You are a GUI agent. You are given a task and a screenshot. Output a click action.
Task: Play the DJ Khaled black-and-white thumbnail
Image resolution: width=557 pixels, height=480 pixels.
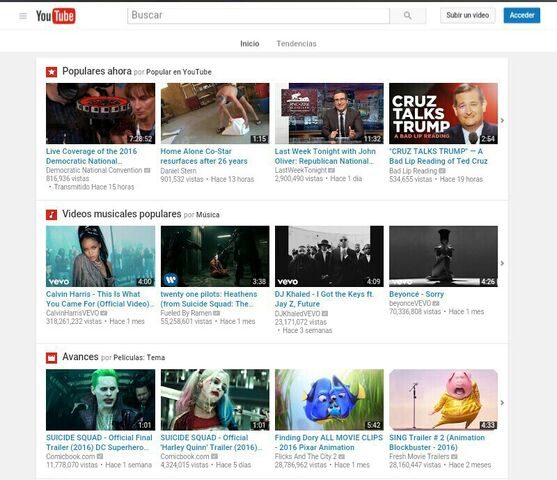329,257
